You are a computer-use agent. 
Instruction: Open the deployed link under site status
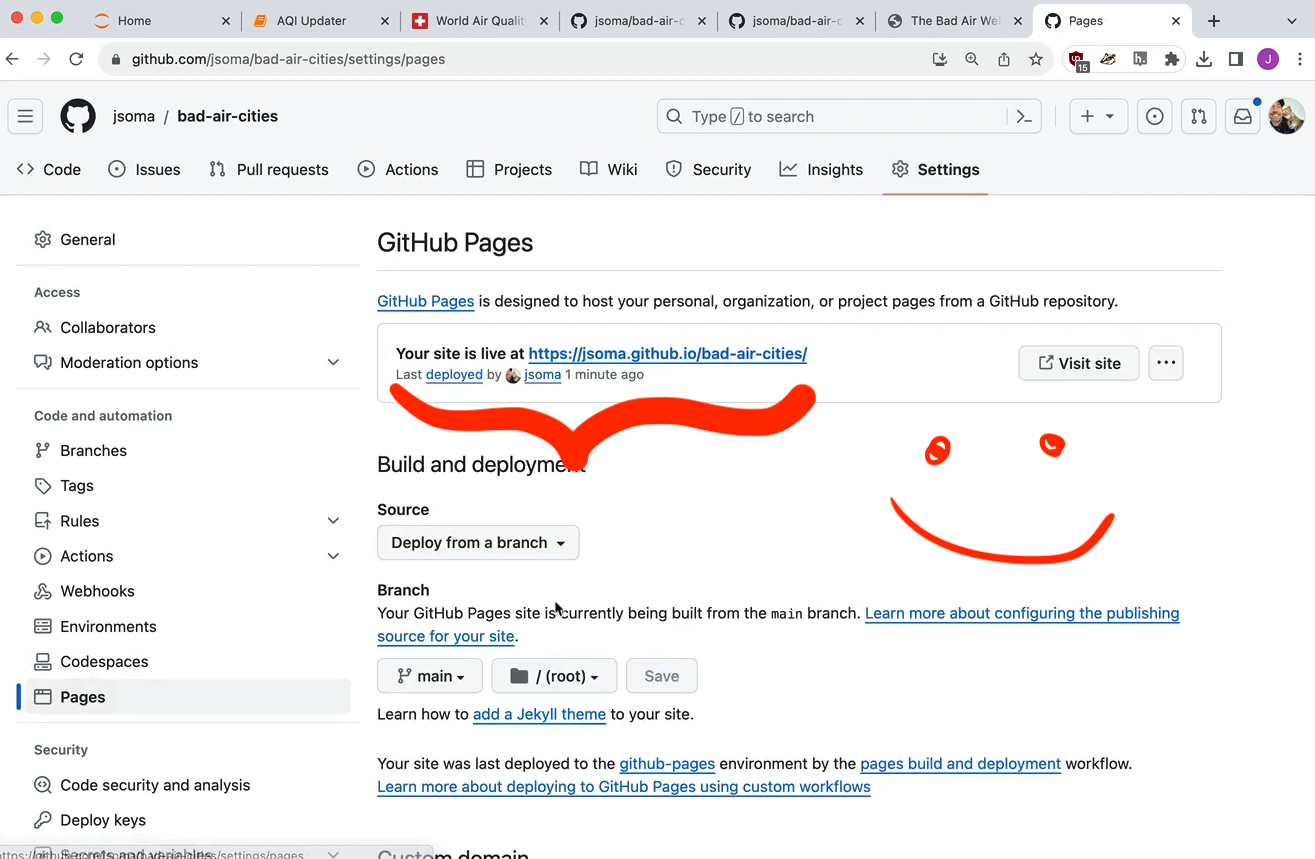(x=454, y=374)
